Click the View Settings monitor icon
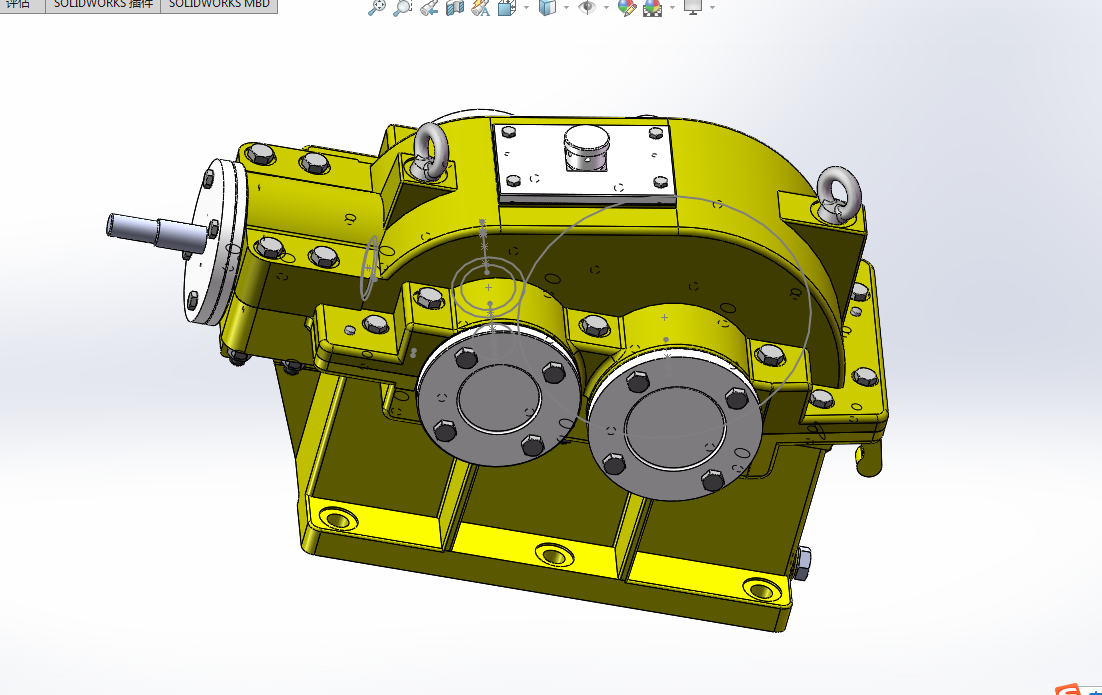Screen dimensions: 1102x695 (693, 7)
